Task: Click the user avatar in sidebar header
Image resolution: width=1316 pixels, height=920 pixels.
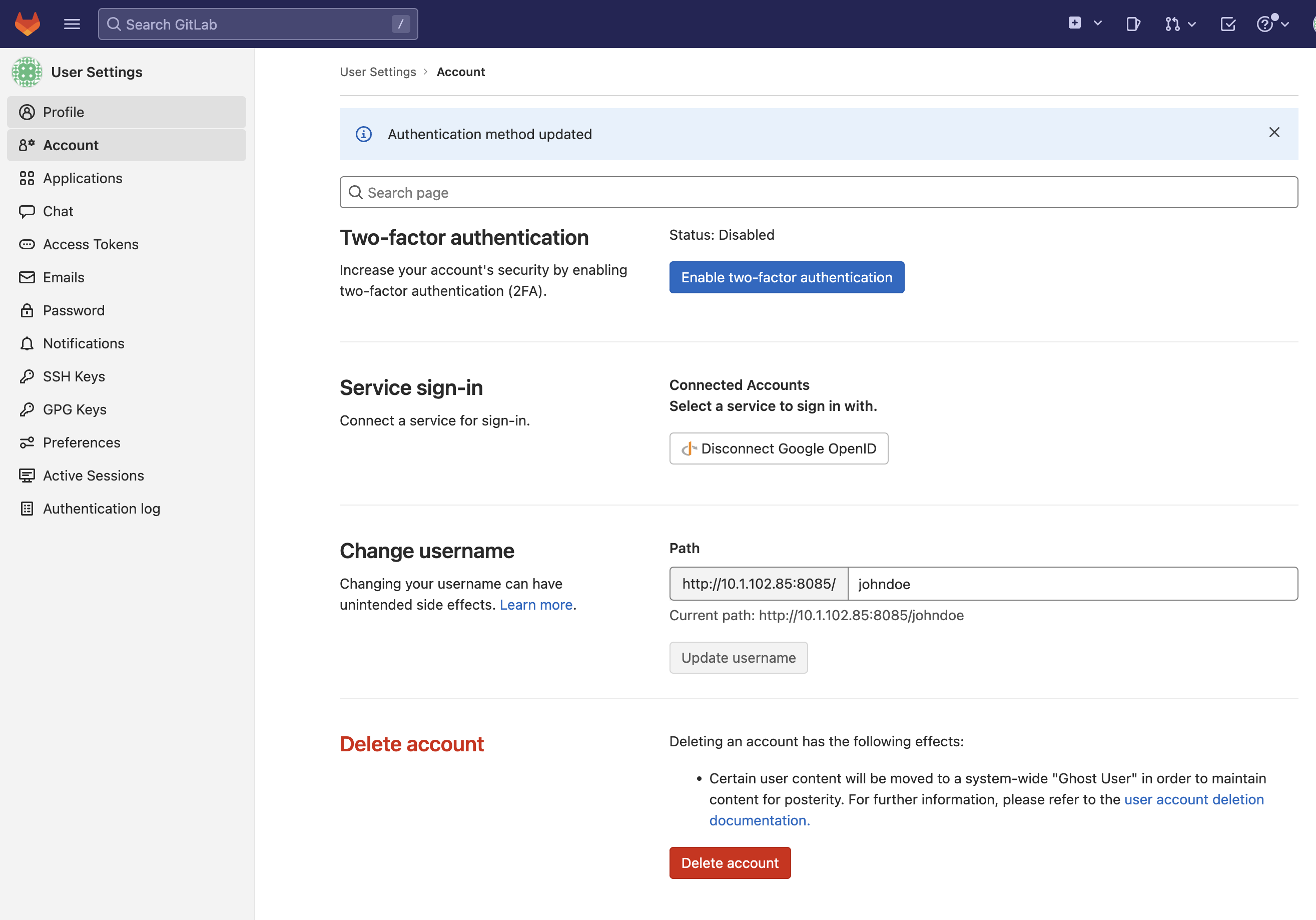Action: tap(27, 72)
